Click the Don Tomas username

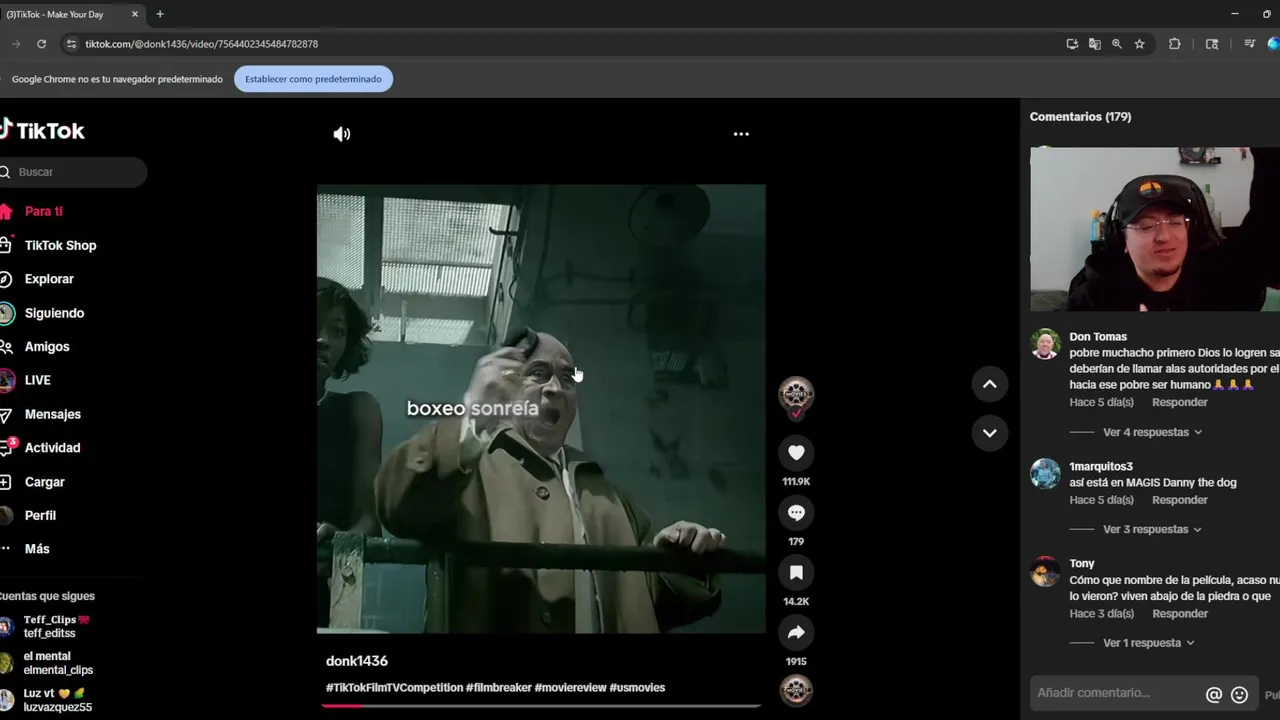click(1098, 337)
